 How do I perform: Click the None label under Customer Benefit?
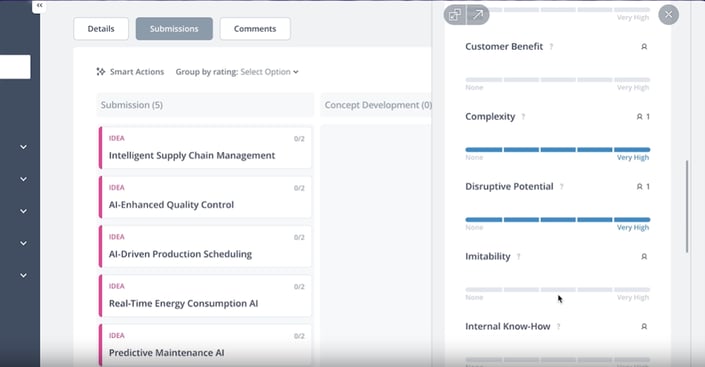474,88
